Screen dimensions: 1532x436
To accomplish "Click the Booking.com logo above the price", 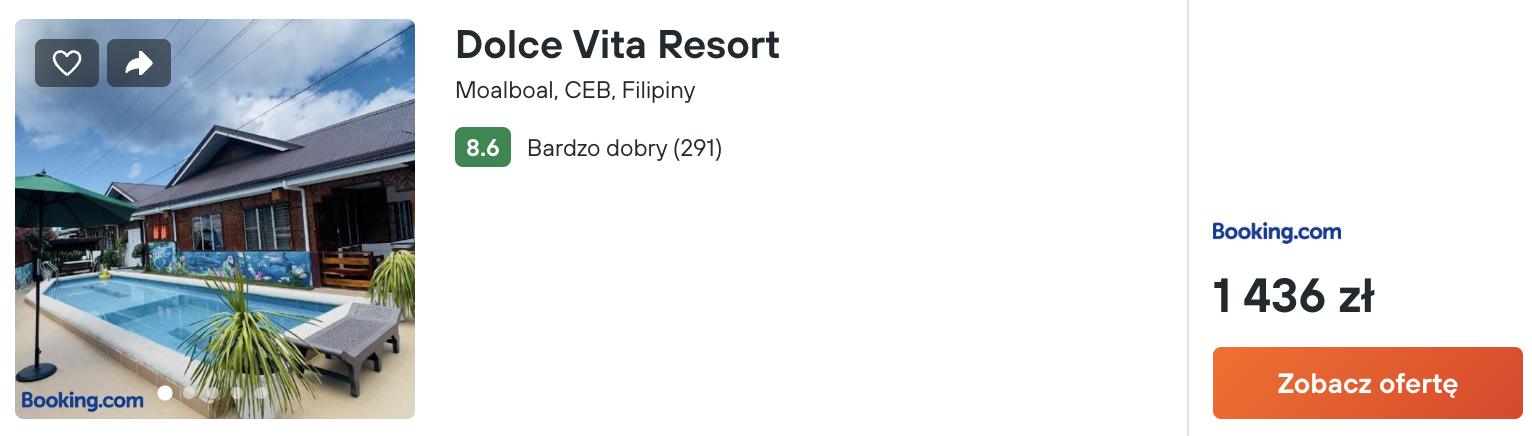I will pyautogui.click(x=1276, y=232).
